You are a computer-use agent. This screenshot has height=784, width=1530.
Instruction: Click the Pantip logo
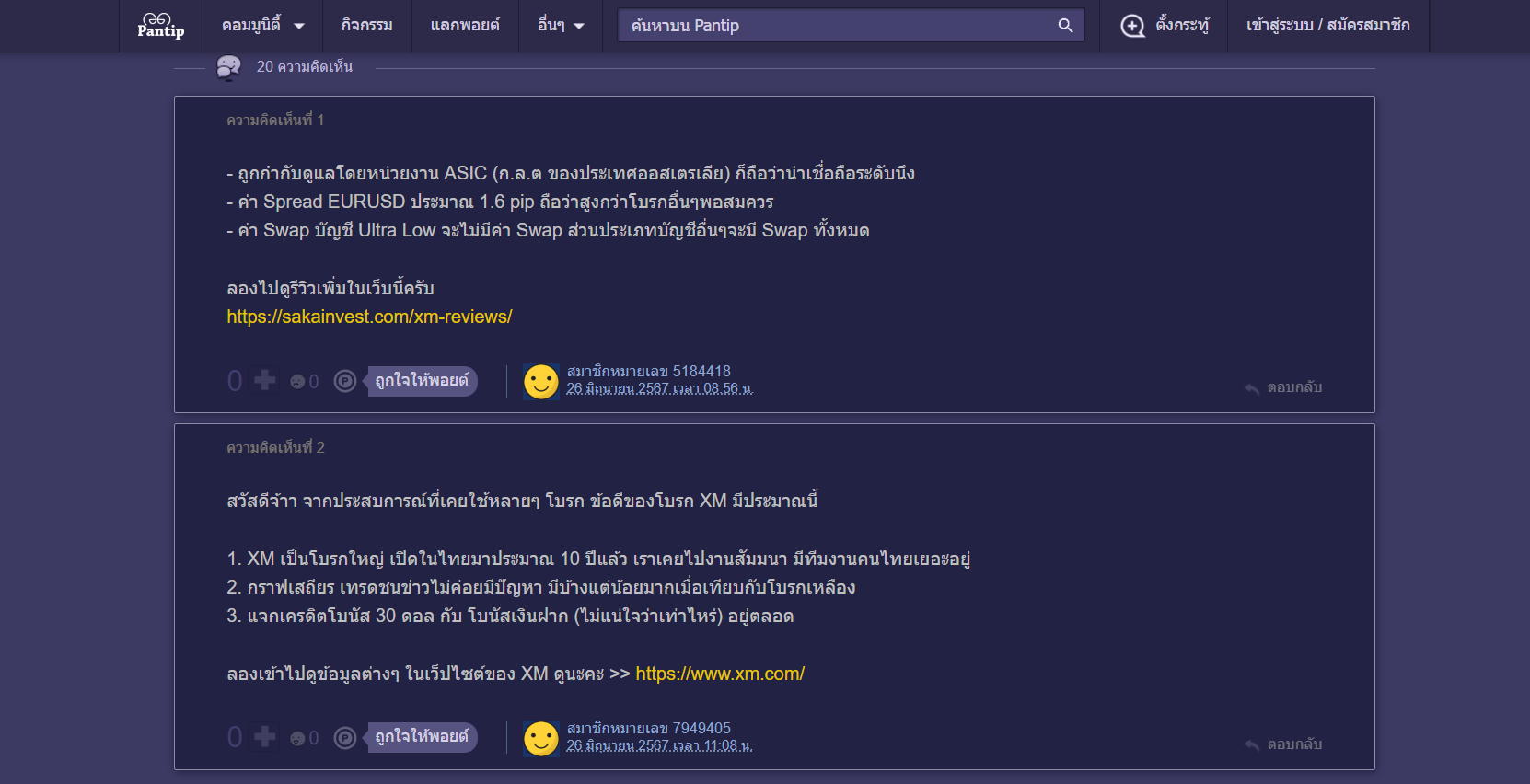pyautogui.click(x=161, y=25)
